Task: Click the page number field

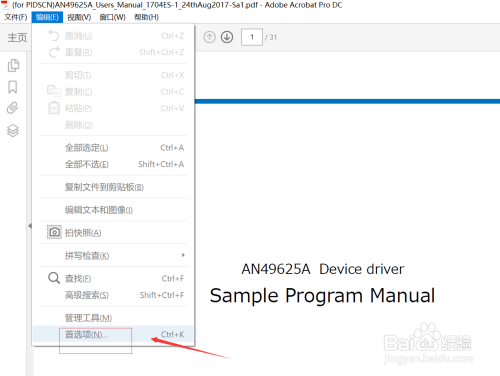Action: point(252,37)
